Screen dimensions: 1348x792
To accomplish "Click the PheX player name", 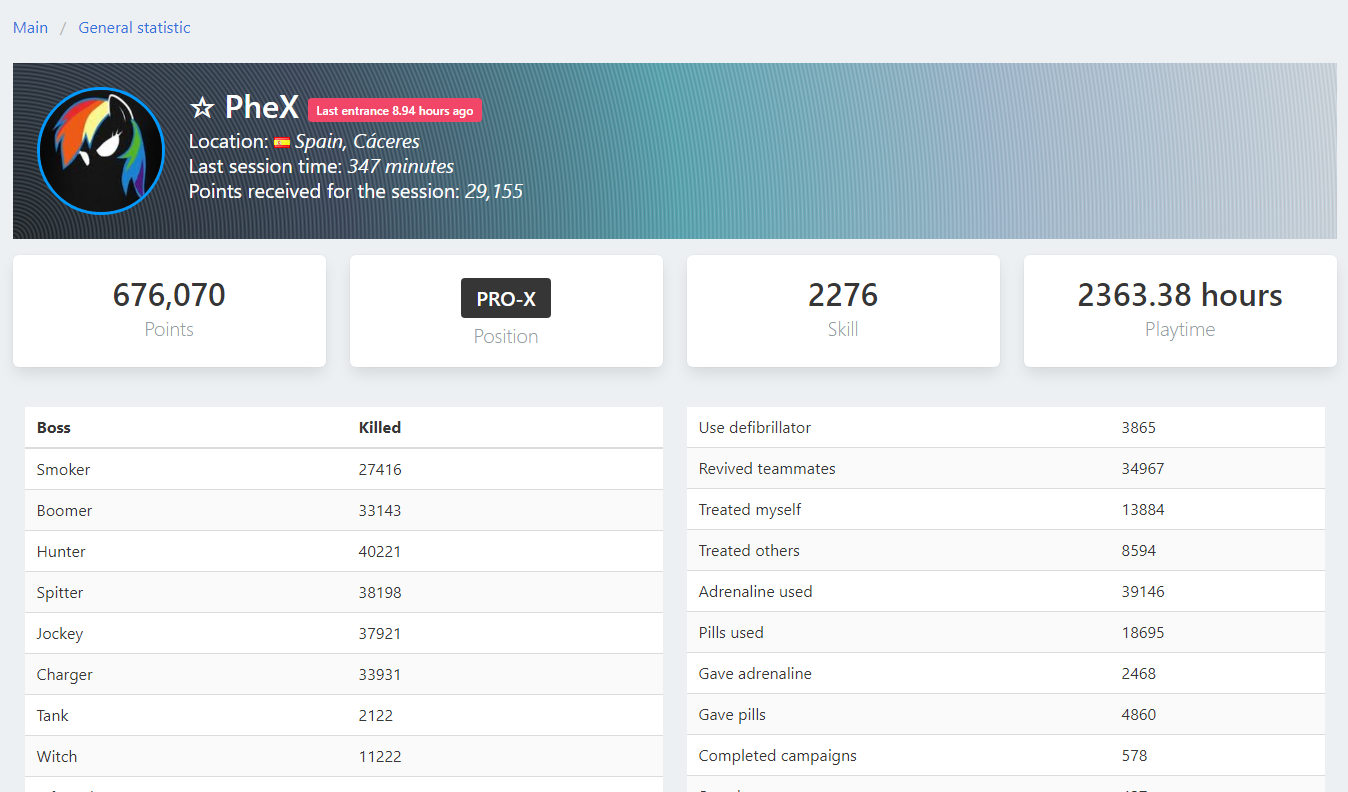I will [261, 107].
